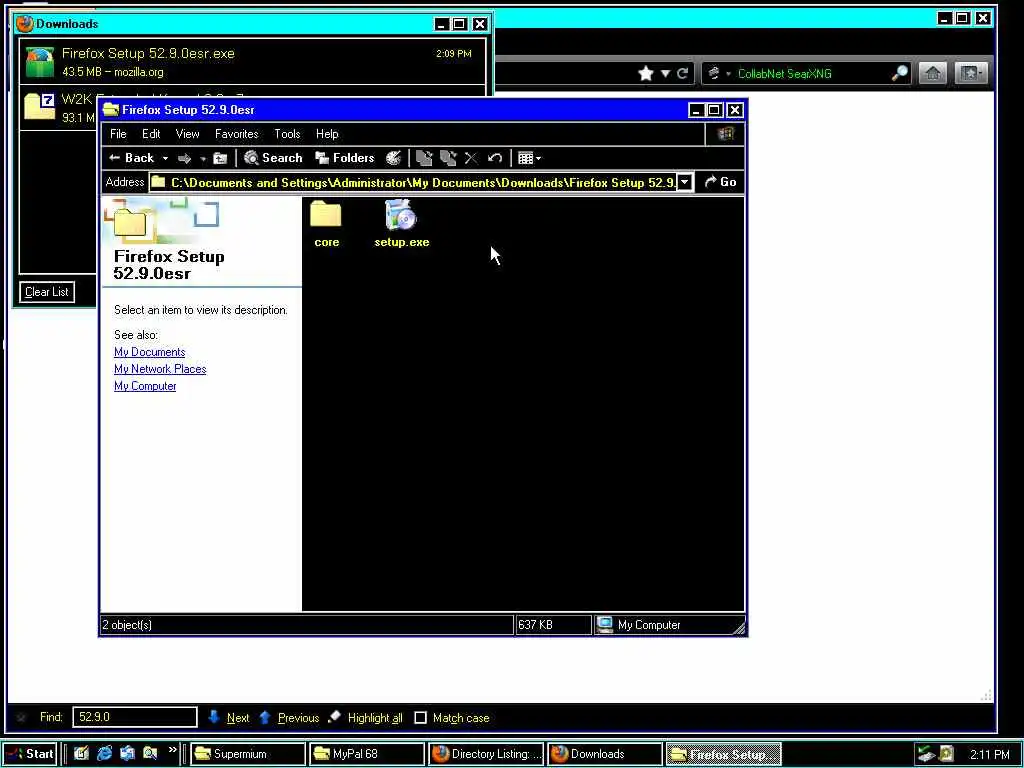Go back using the Back arrow button
The height and width of the screenshot is (768, 1024).
click(x=131, y=158)
